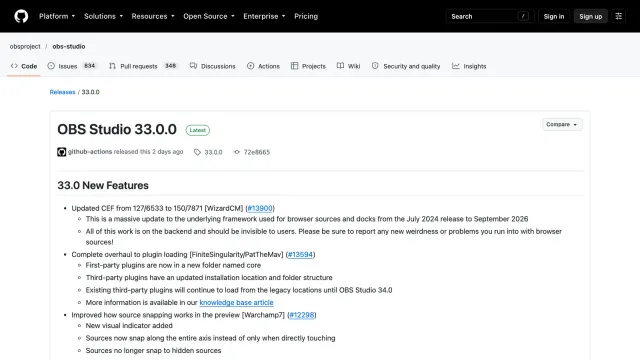The width and height of the screenshot is (640, 360).
Task: Click 'First-party plugins are now in a new folder' text
Action: [173, 265]
